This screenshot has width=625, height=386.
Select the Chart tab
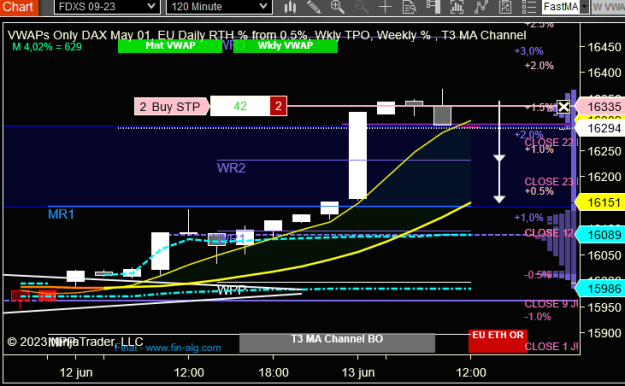(x=19, y=7)
